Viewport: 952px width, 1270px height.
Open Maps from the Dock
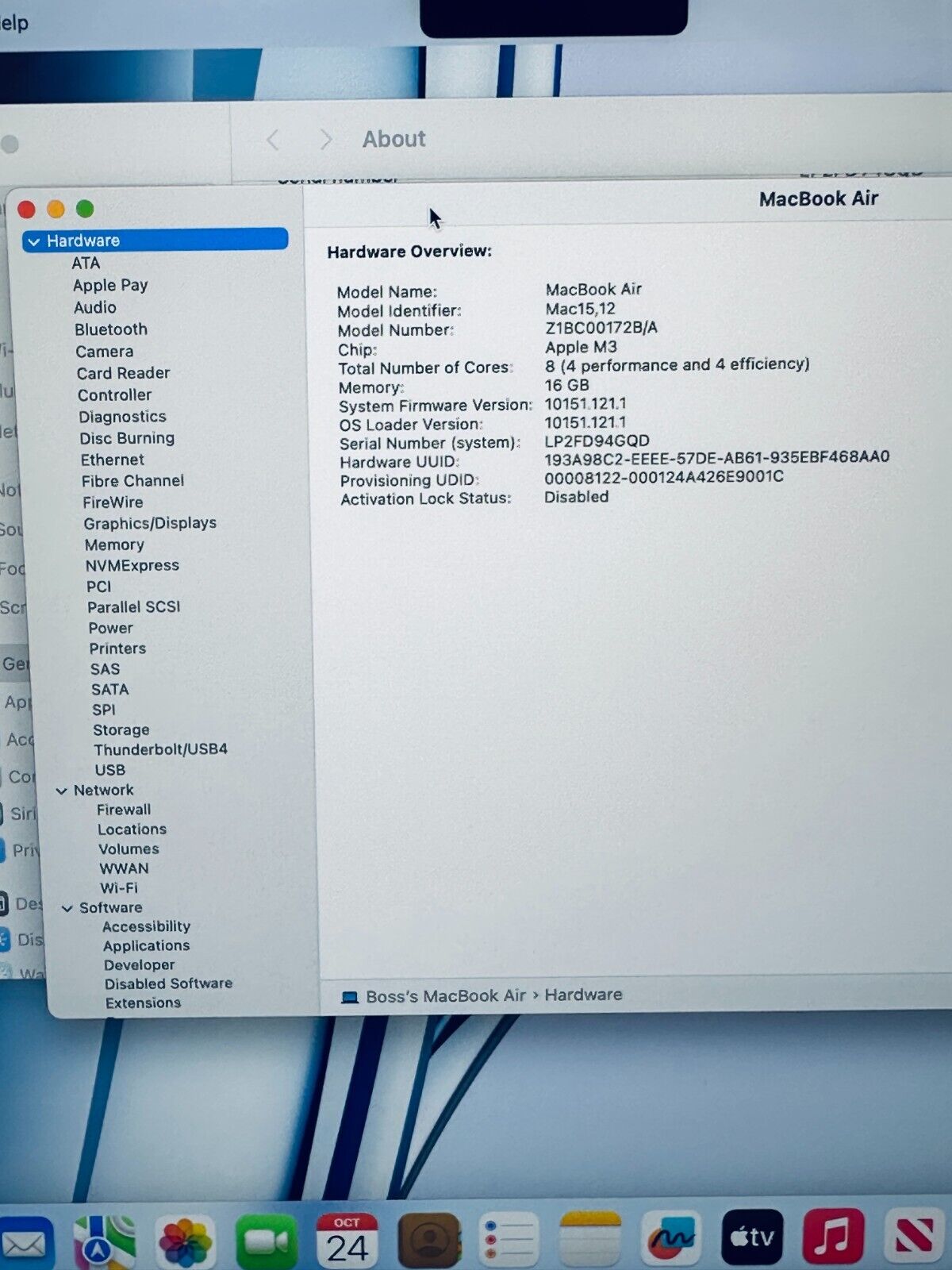pos(105,1241)
